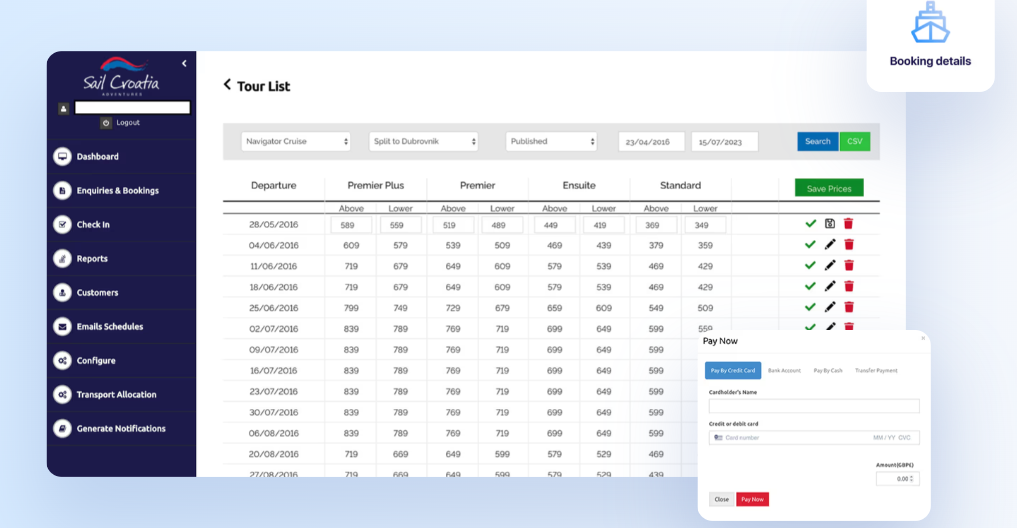Click the Reports icon in sidebar
The height and width of the screenshot is (528, 1017).
[x=62, y=259]
